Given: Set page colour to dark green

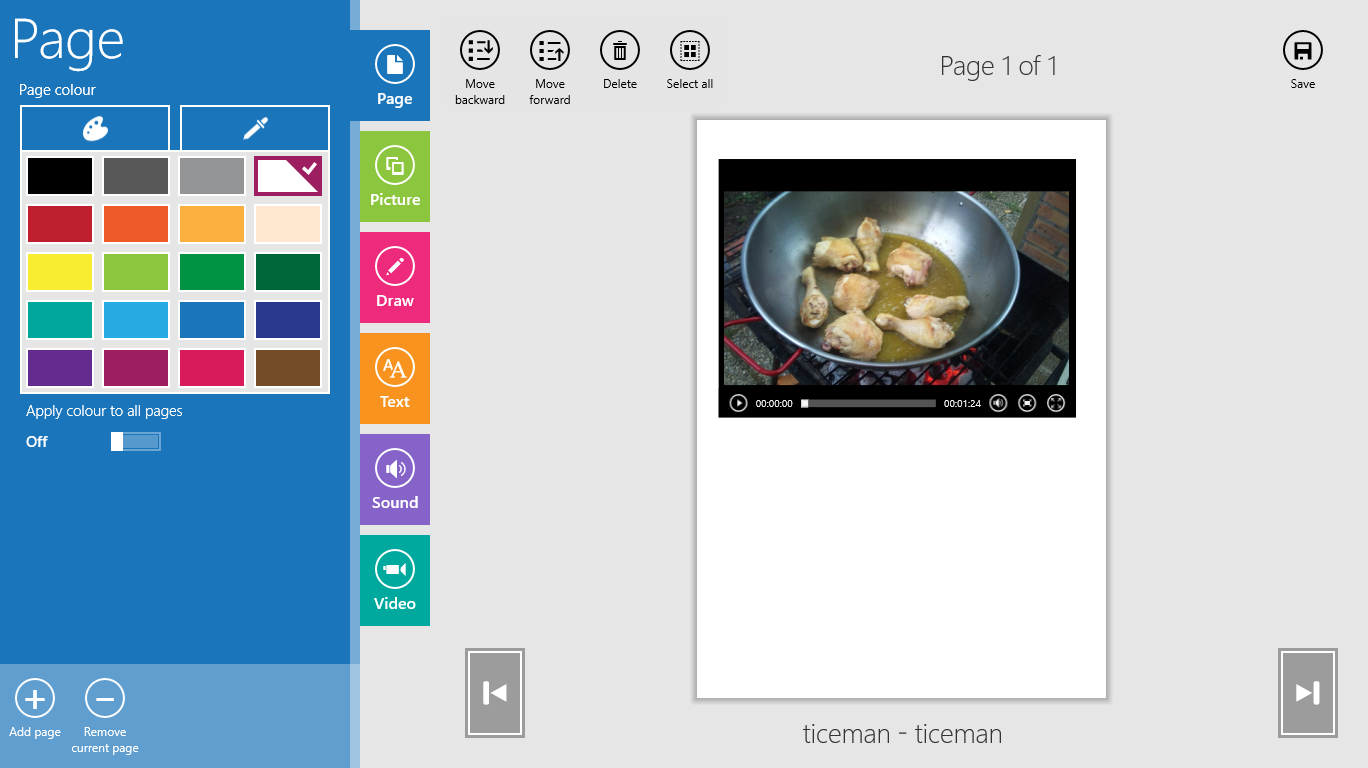Looking at the screenshot, I should pyautogui.click(x=288, y=272).
